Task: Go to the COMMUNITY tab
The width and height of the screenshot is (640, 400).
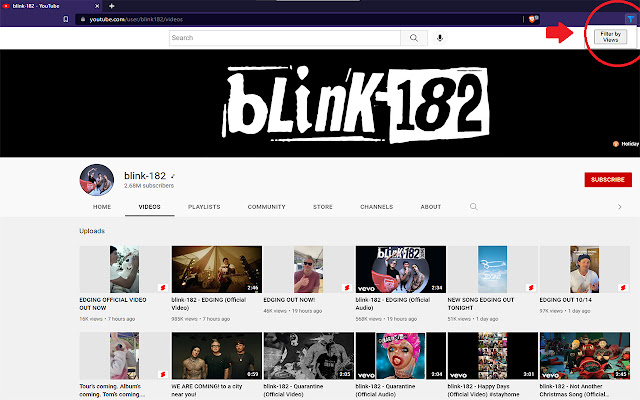Action: click(267, 207)
